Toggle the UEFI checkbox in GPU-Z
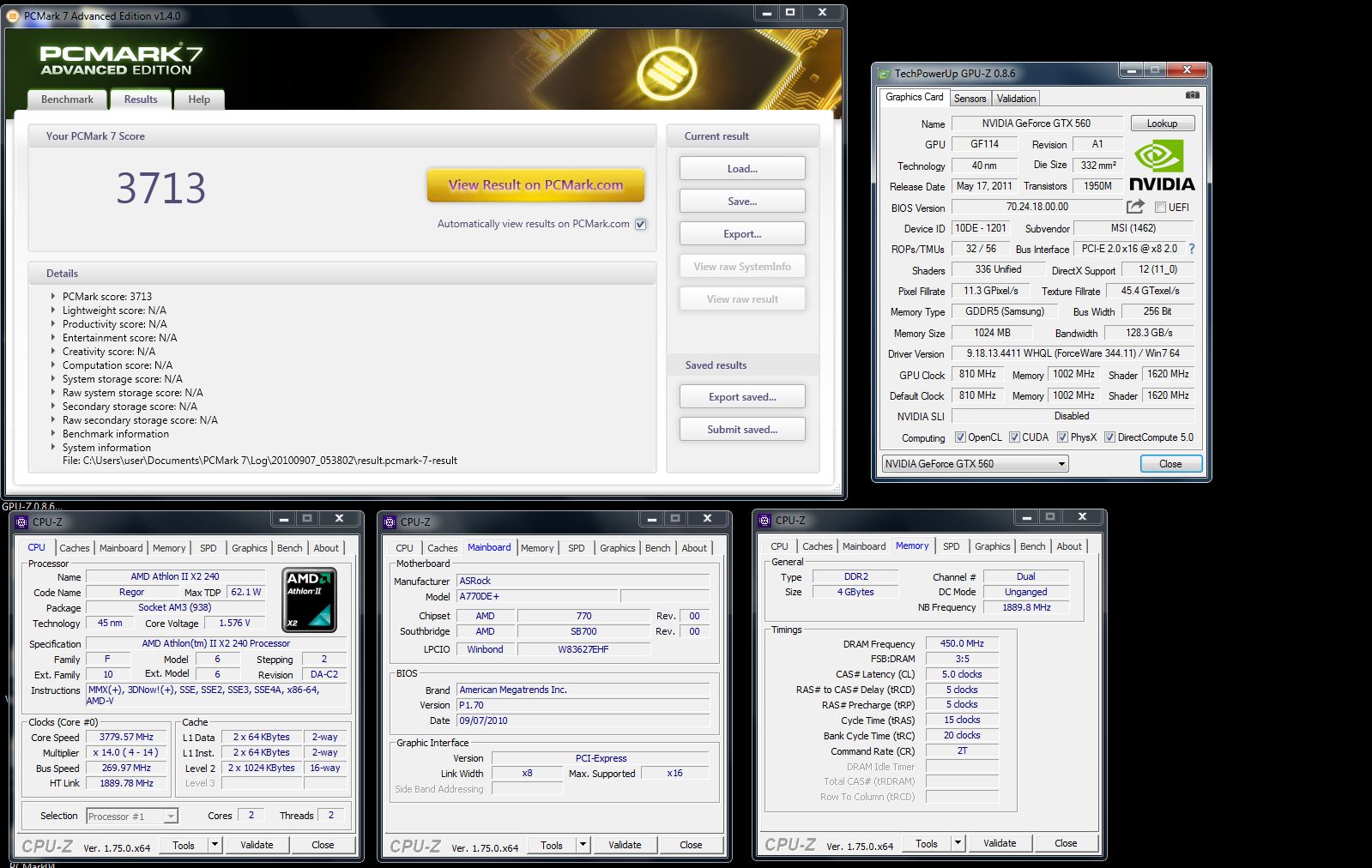 (x=1160, y=208)
